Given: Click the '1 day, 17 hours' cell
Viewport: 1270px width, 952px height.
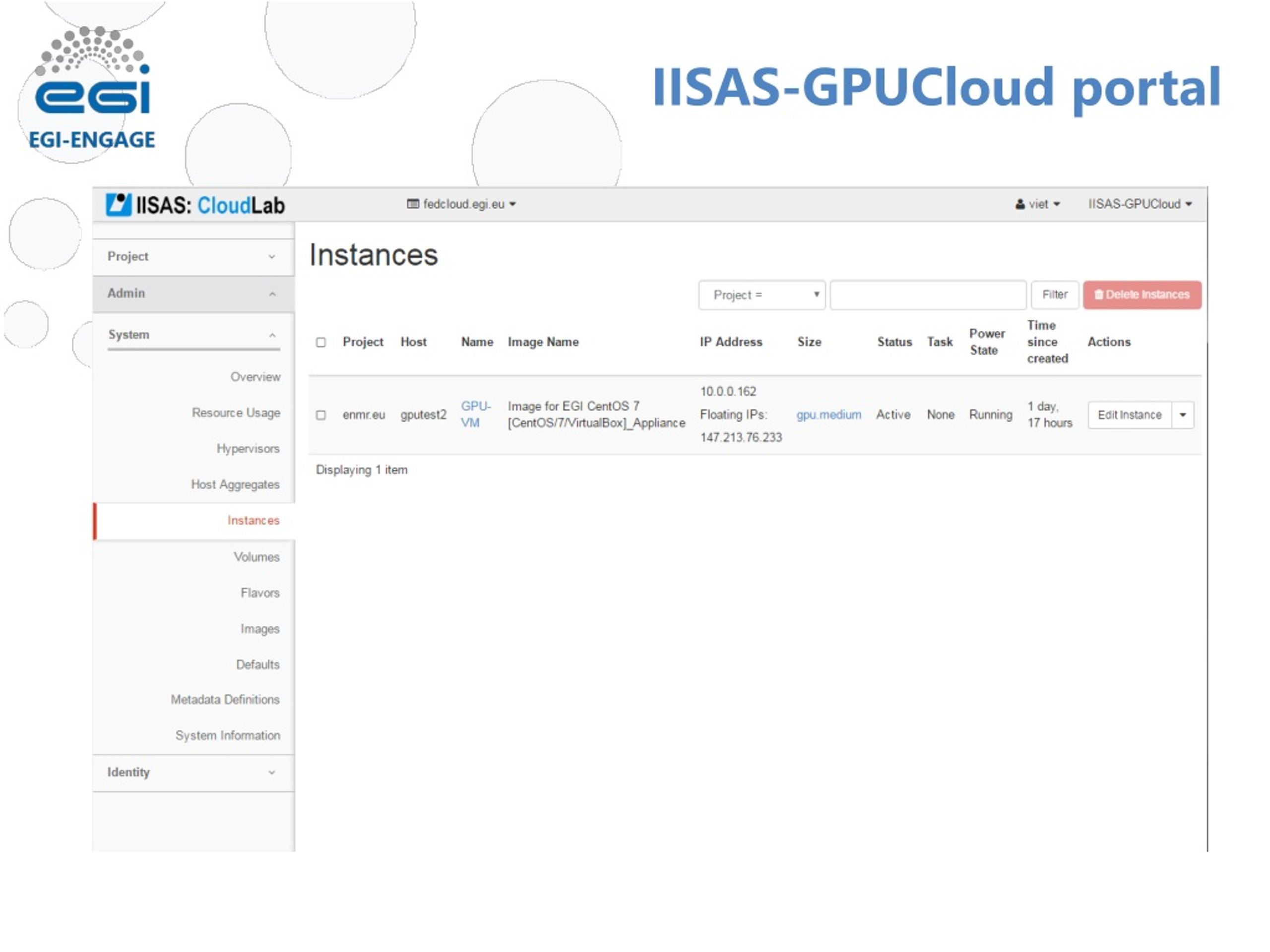Looking at the screenshot, I should (x=1050, y=415).
